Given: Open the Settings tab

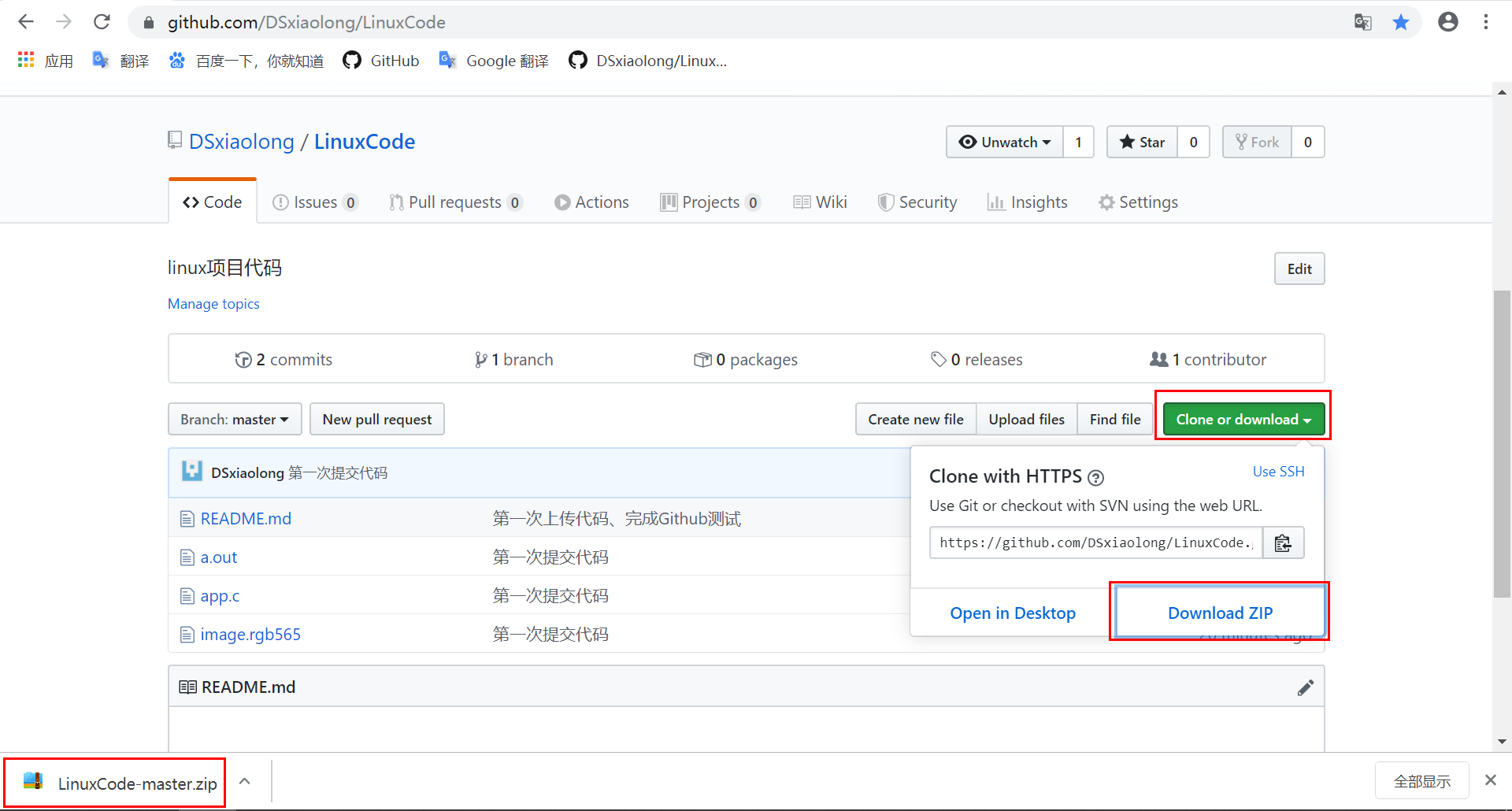Looking at the screenshot, I should (x=1138, y=202).
